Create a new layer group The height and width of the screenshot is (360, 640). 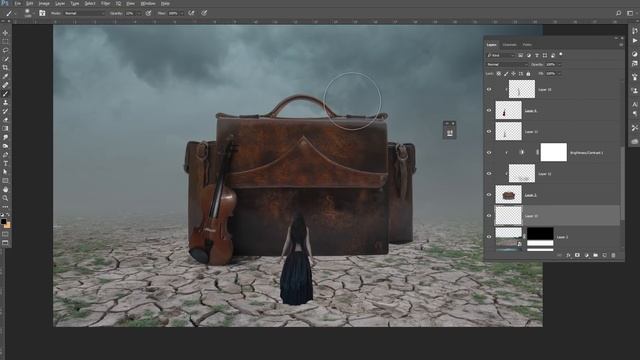(596, 255)
